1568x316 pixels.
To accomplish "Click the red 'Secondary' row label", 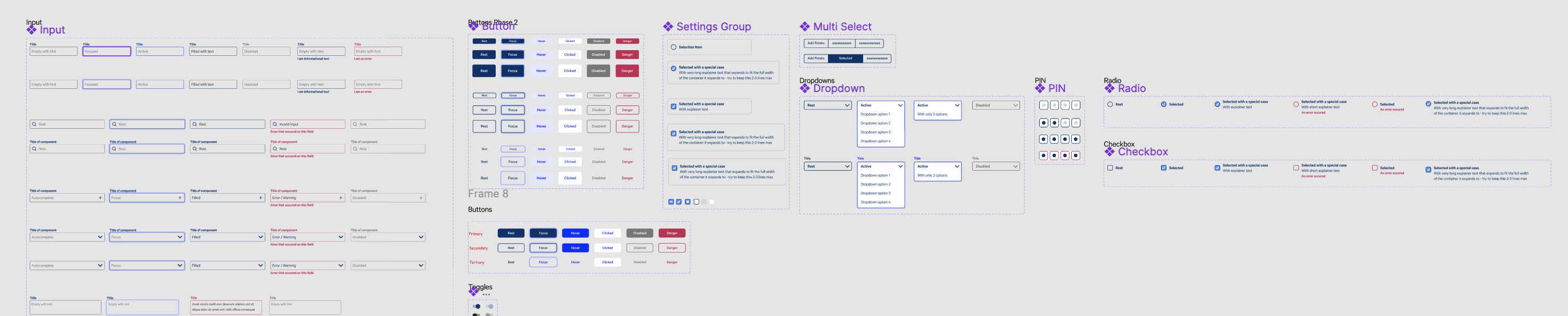I will coord(479,248).
